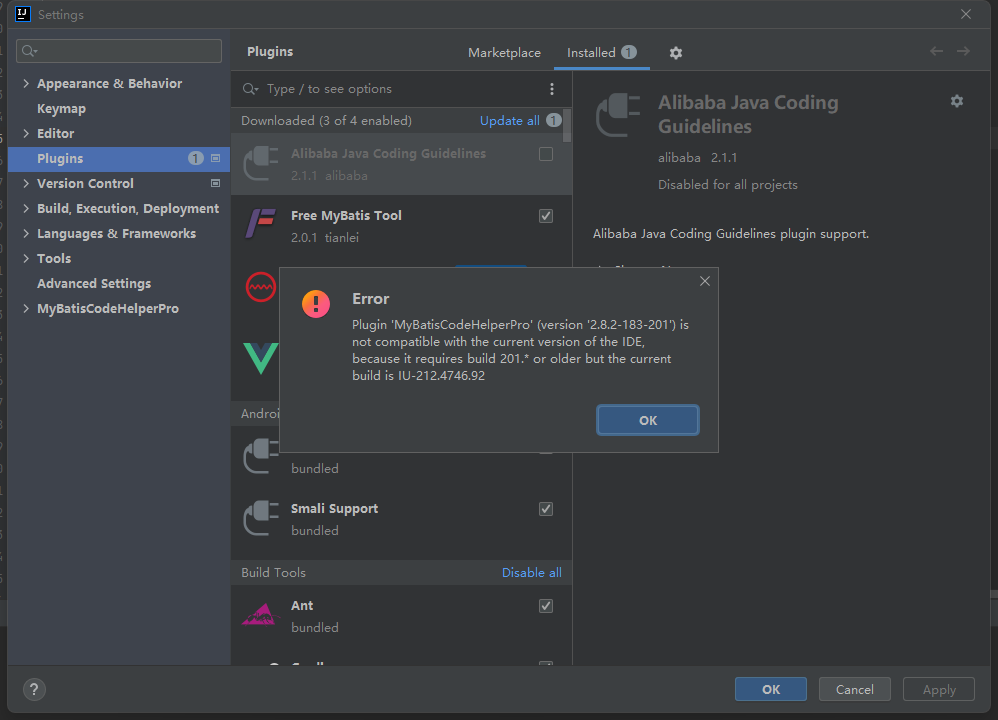Select the Free MyBatis Tool plugin row
This screenshot has height=720, width=998.
(x=401, y=226)
